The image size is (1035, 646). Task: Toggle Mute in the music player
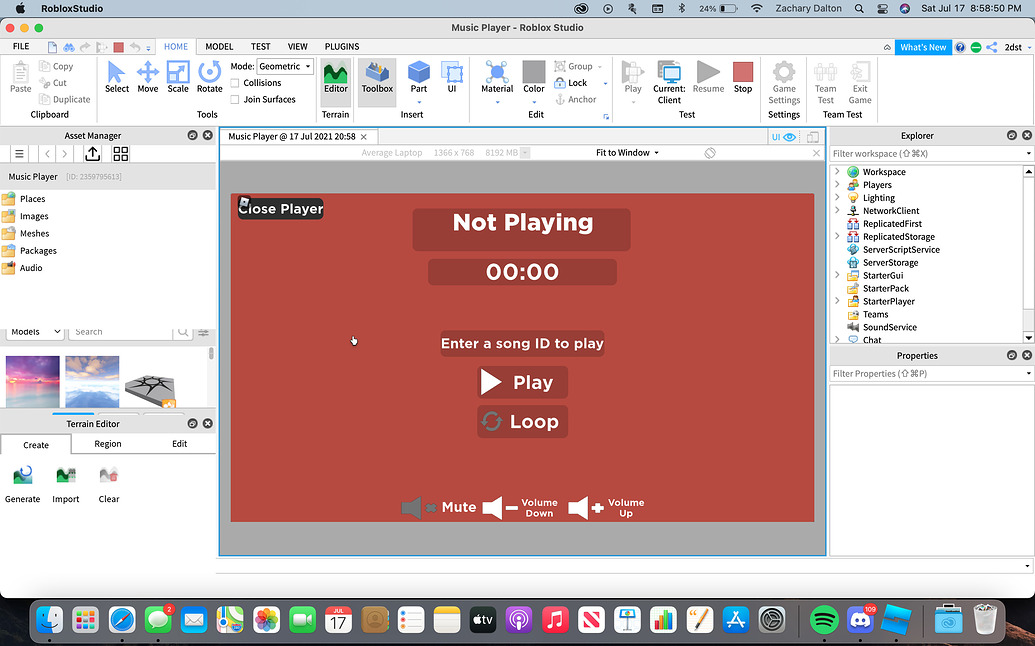439,507
